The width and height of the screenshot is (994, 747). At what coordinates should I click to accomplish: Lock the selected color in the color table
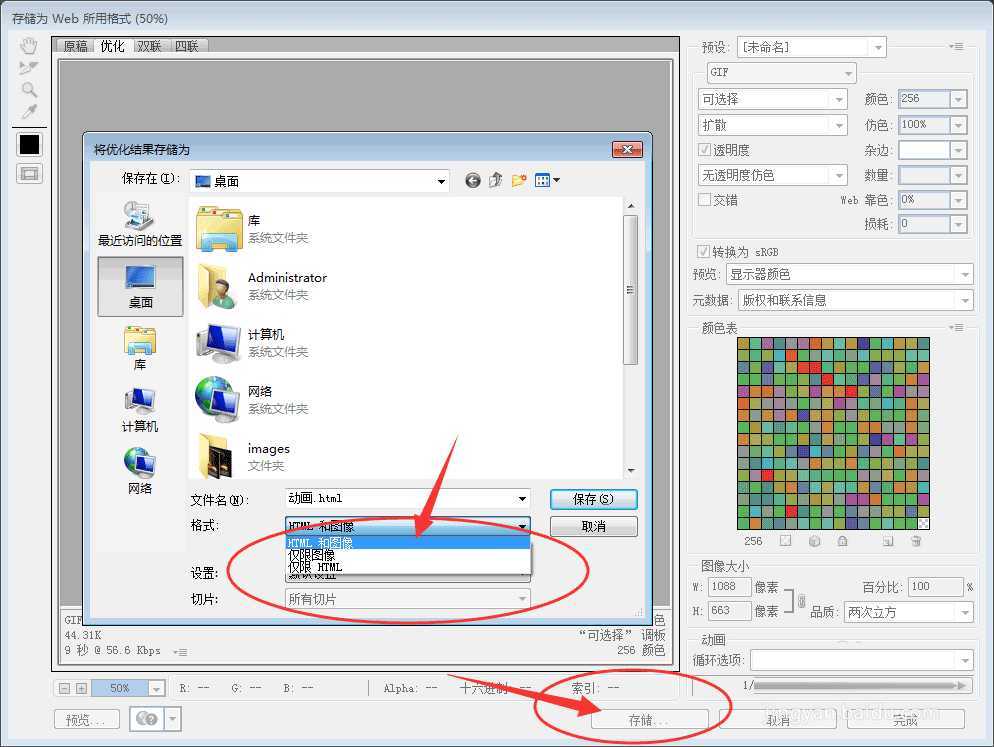tap(842, 541)
